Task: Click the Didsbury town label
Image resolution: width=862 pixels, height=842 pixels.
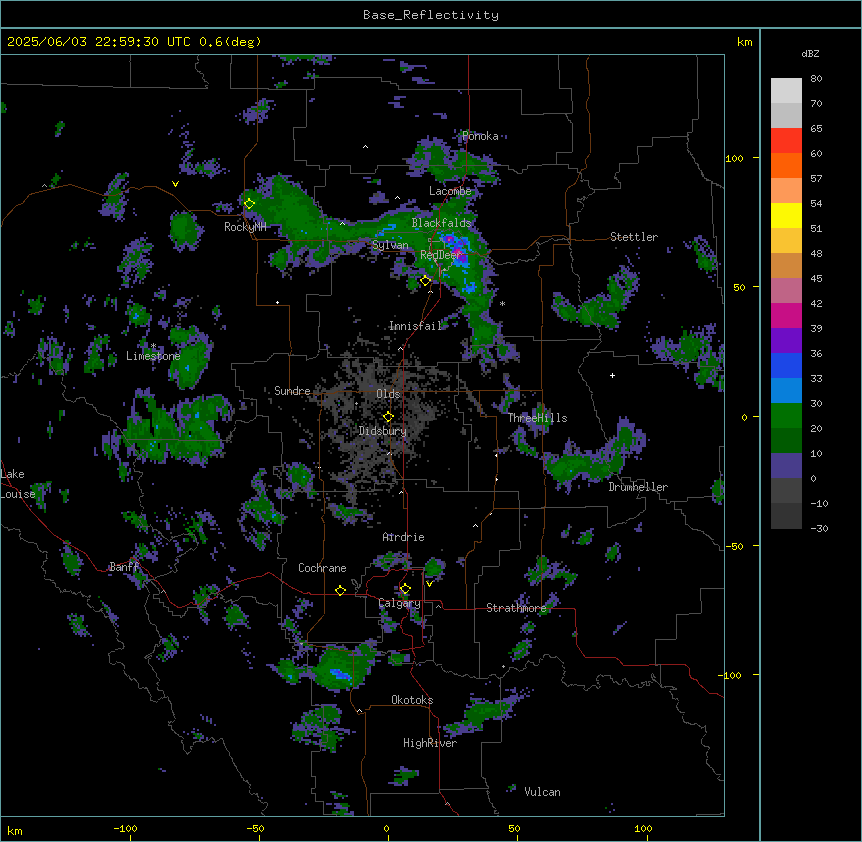Action: [383, 431]
